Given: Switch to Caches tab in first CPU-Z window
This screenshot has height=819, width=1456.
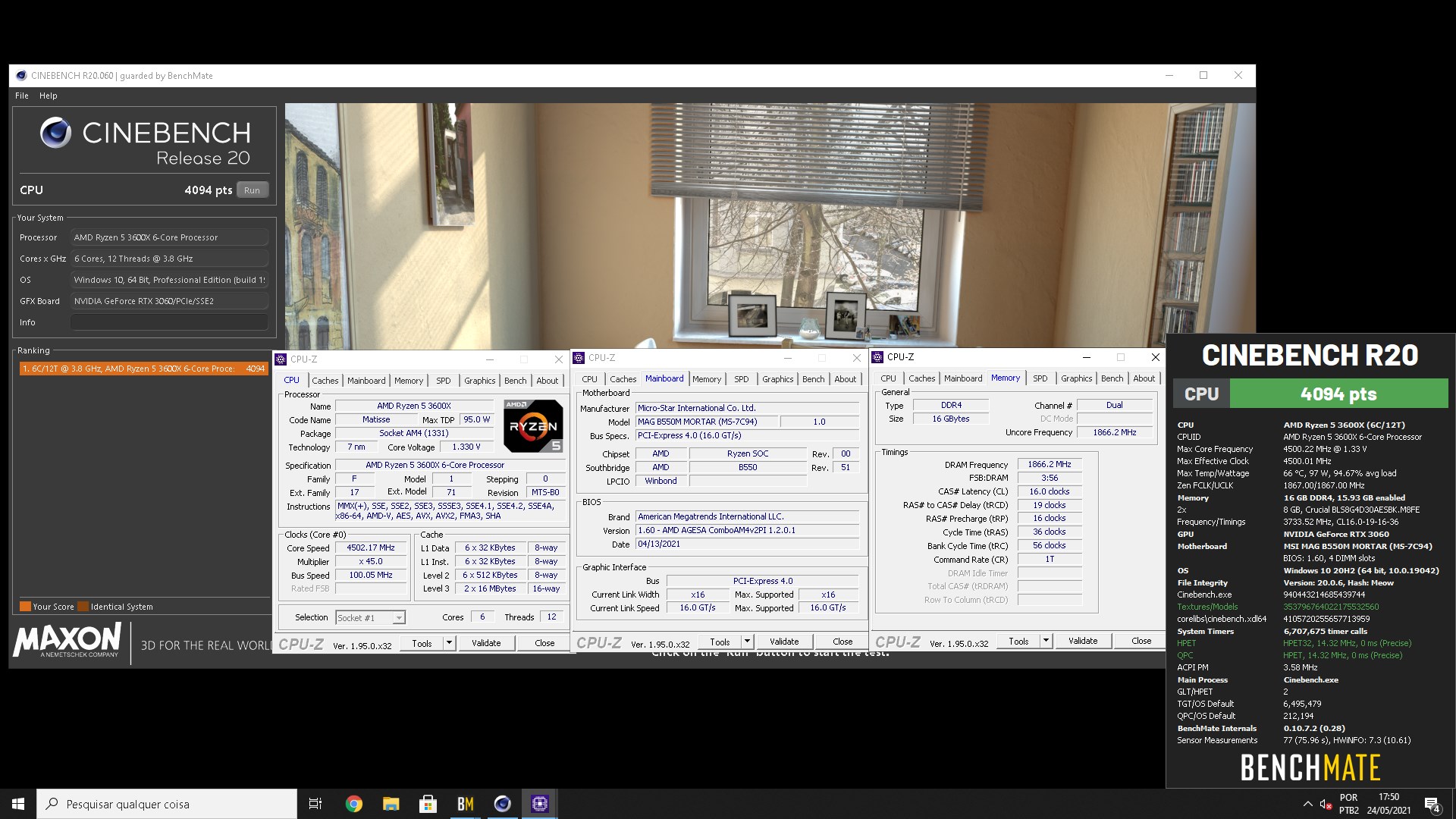Looking at the screenshot, I should pos(325,381).
